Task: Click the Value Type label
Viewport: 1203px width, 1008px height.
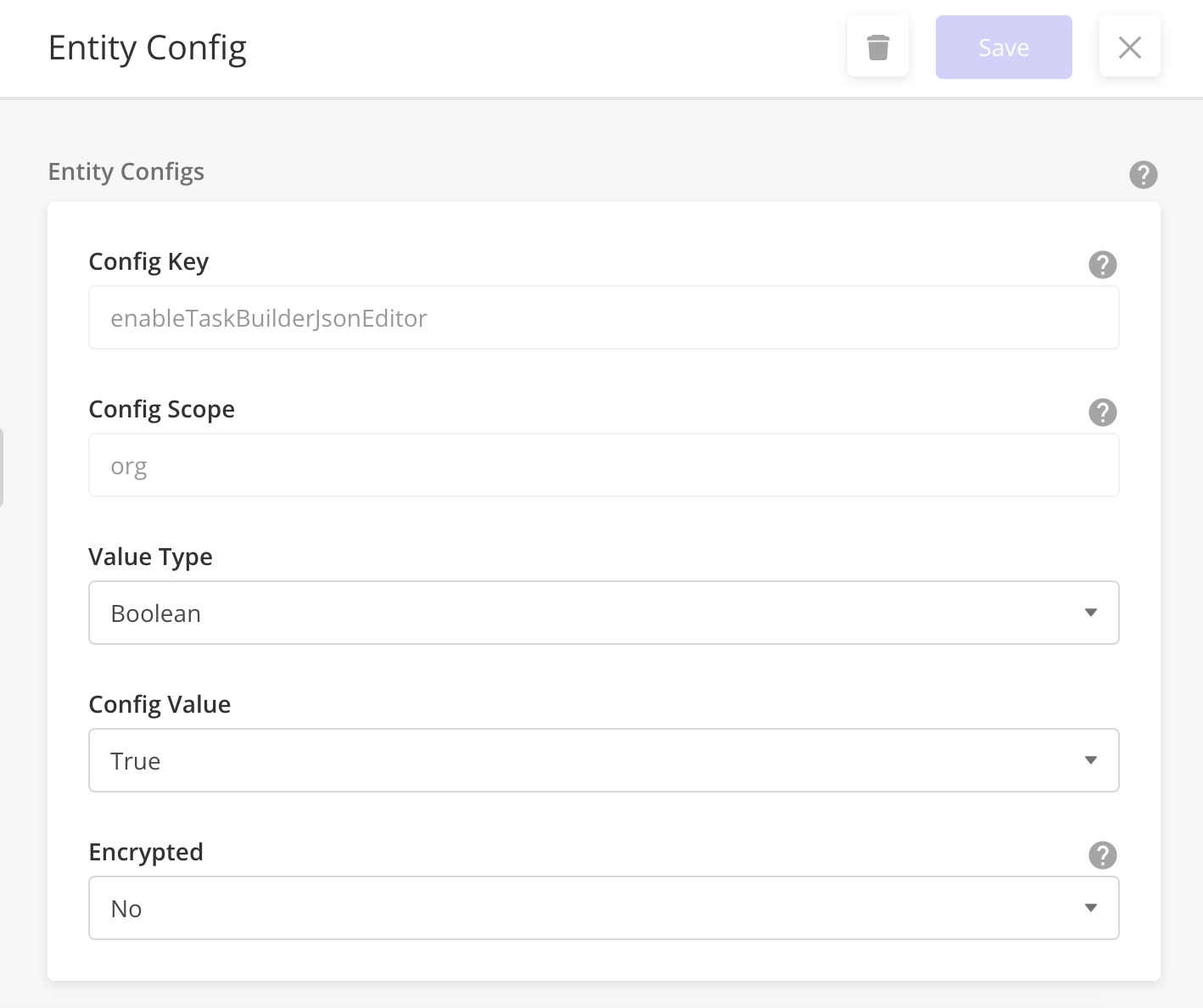Action: (151, 557)
